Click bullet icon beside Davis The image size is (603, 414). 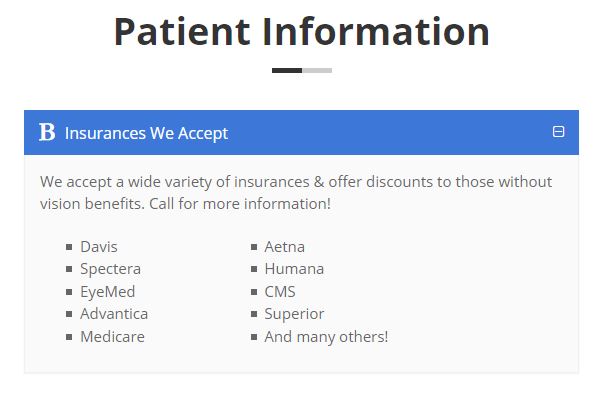[69, 247]
